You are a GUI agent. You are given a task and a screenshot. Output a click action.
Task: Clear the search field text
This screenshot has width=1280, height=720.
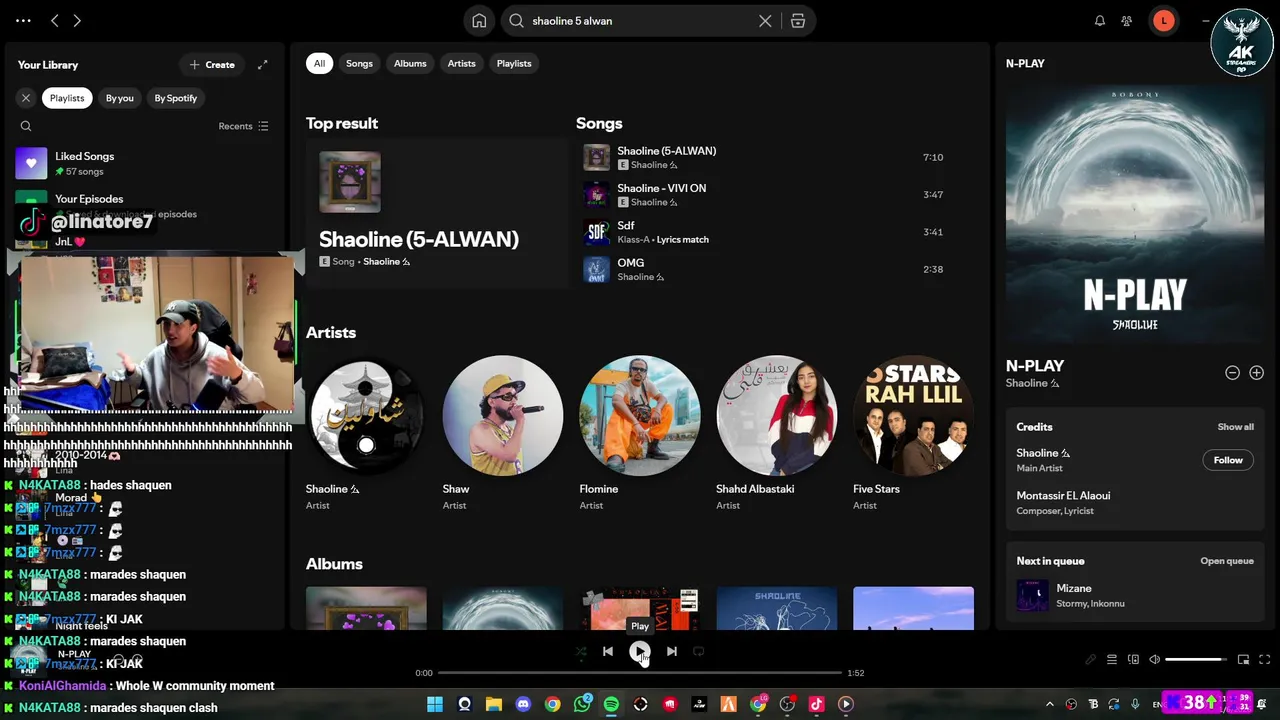click(x=765, y=21)
